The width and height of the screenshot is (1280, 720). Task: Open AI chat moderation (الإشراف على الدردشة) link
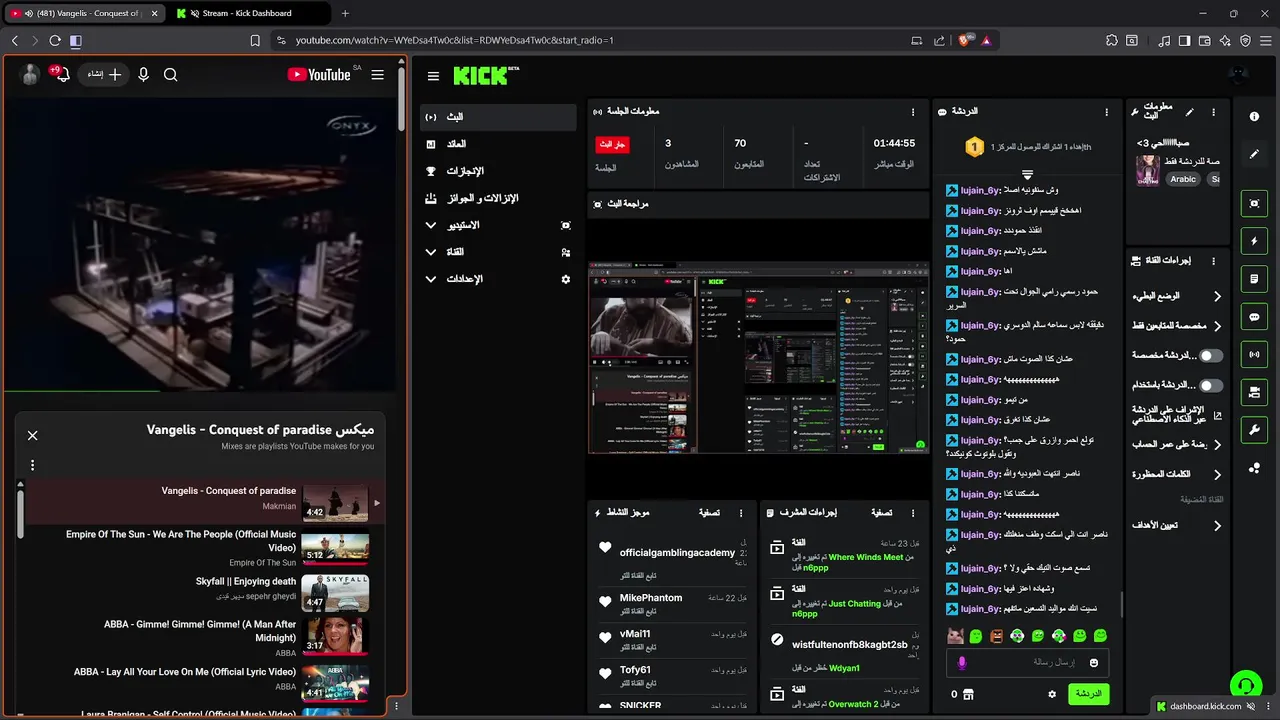coord(1177,415)
